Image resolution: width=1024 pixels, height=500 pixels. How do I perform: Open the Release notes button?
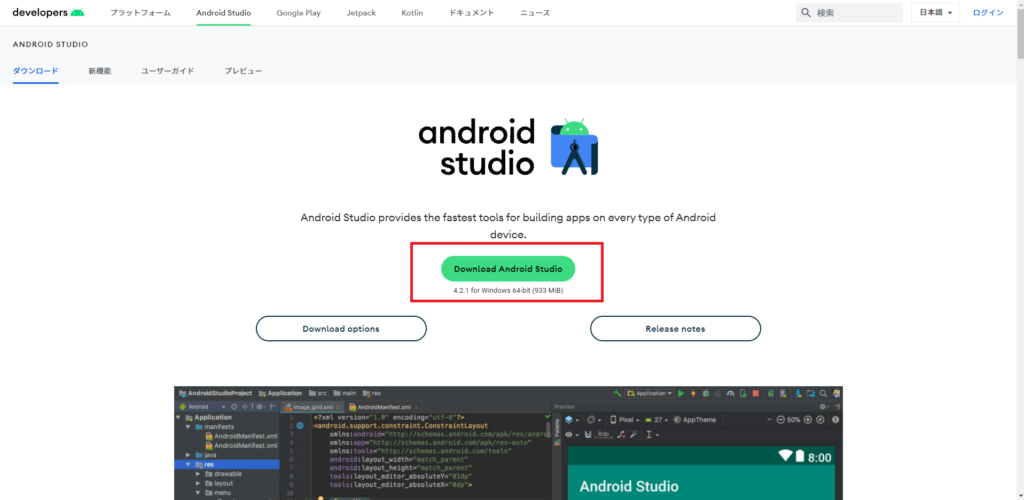coord(675,328)
